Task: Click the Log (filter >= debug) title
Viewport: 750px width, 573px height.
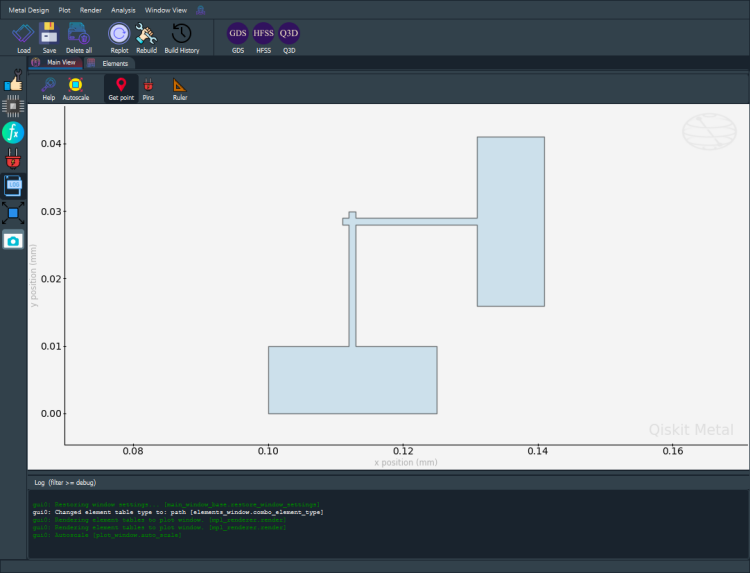Action: click(x=65, y=483)
